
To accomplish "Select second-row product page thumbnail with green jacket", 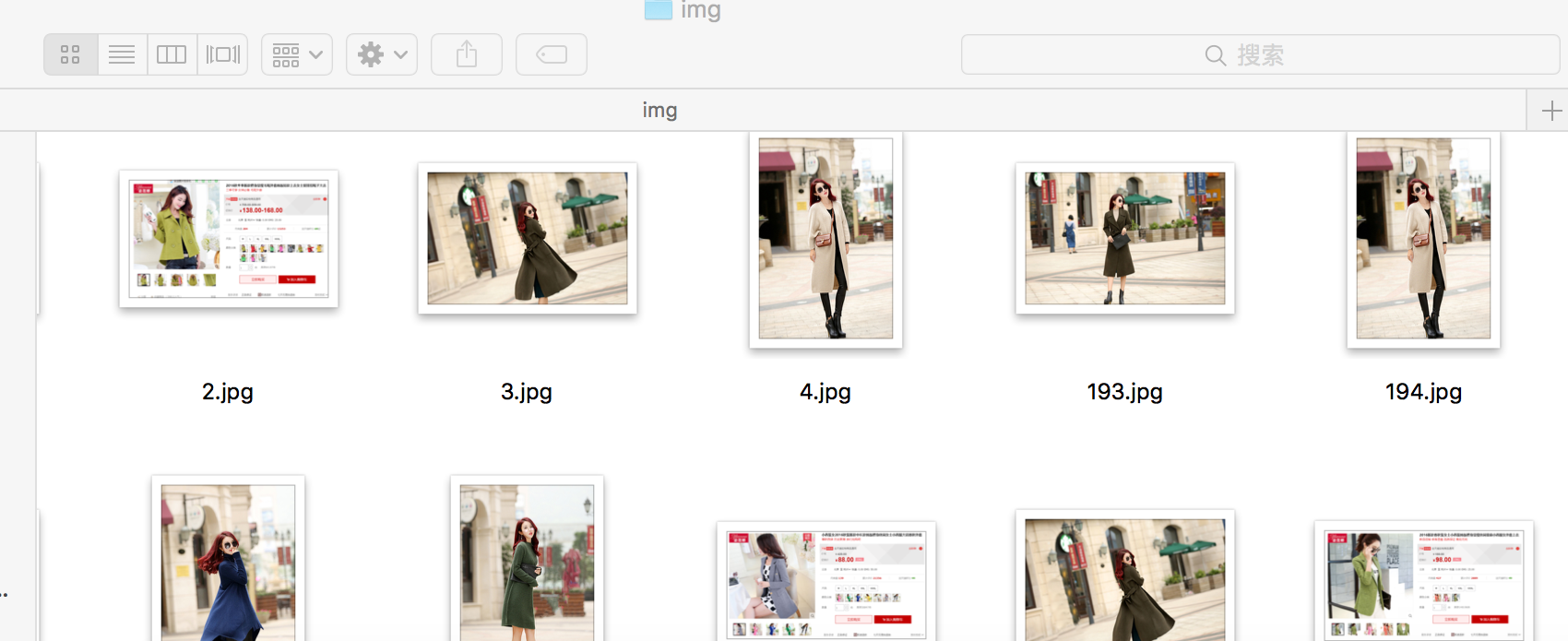I will coord(1424,581).
